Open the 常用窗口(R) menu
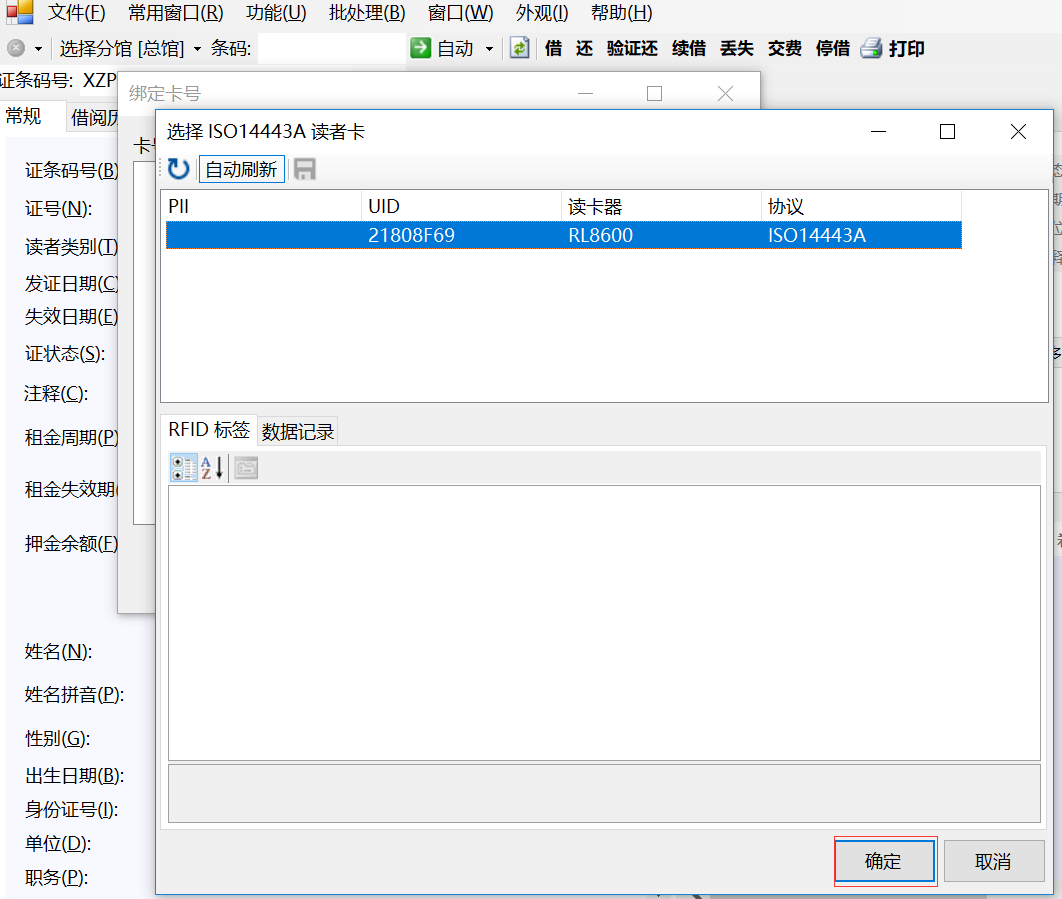 click(175, 12)
